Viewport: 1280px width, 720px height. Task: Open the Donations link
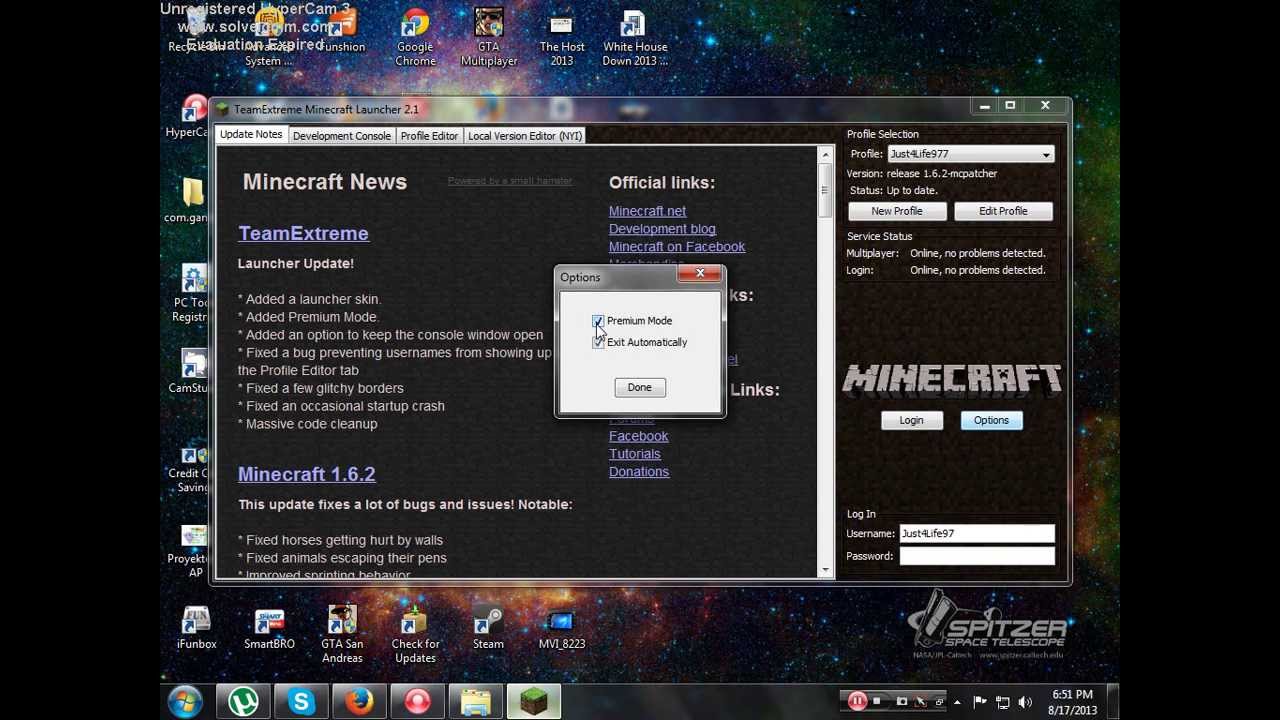(x=639, y=472)
